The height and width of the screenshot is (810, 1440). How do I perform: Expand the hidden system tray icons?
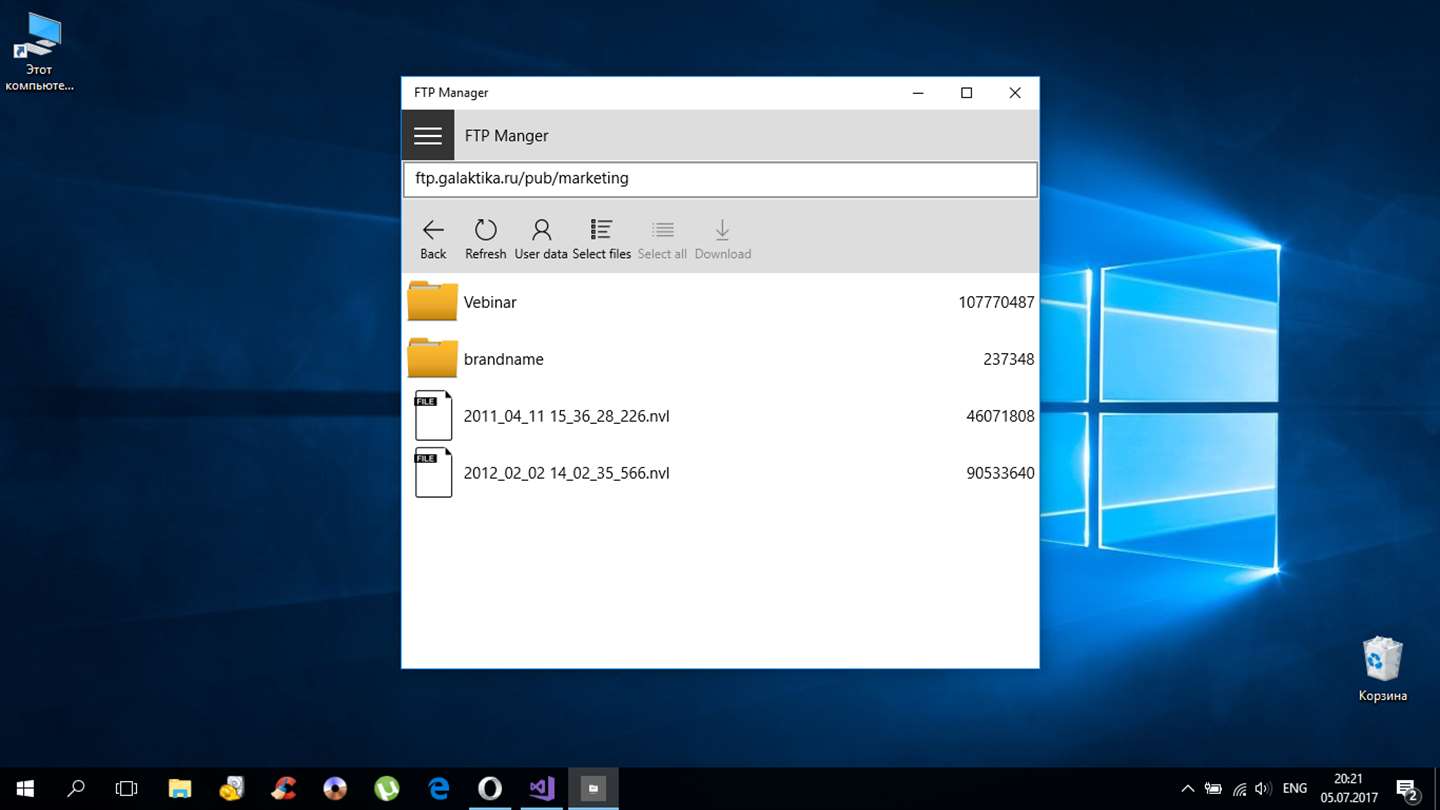coord(1187,789)
